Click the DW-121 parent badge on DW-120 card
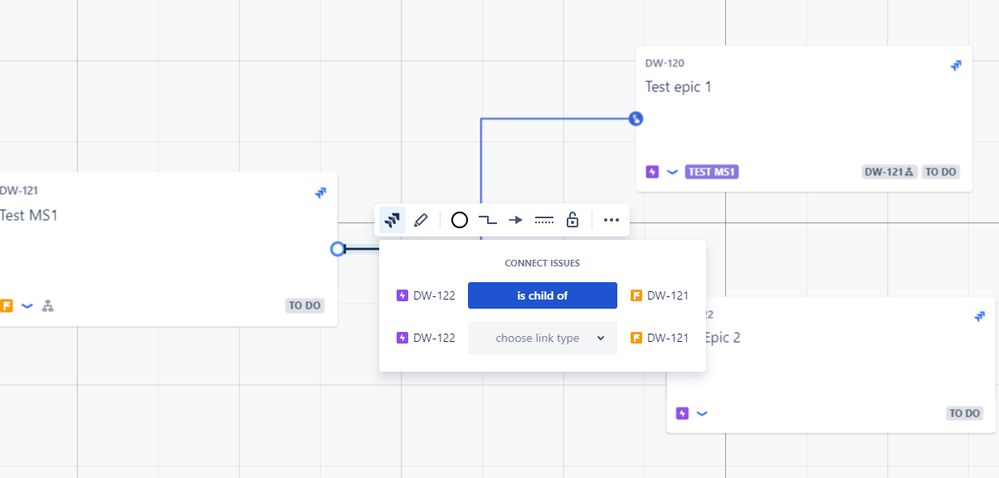999x478 pixels. [x=889, y=172]
